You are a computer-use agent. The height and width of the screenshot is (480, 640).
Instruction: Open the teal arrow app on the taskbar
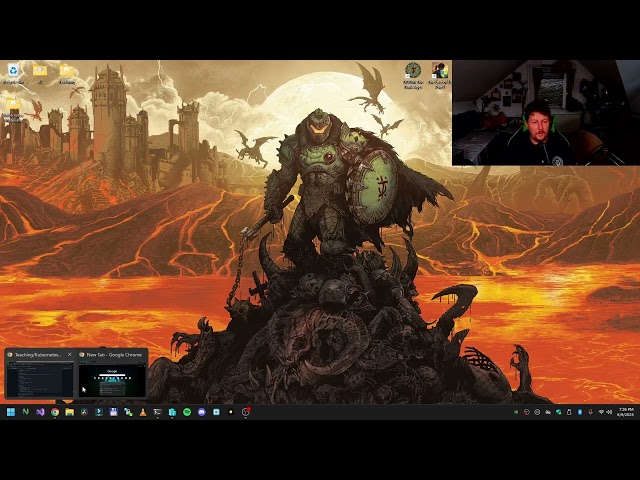click(99, 412)
